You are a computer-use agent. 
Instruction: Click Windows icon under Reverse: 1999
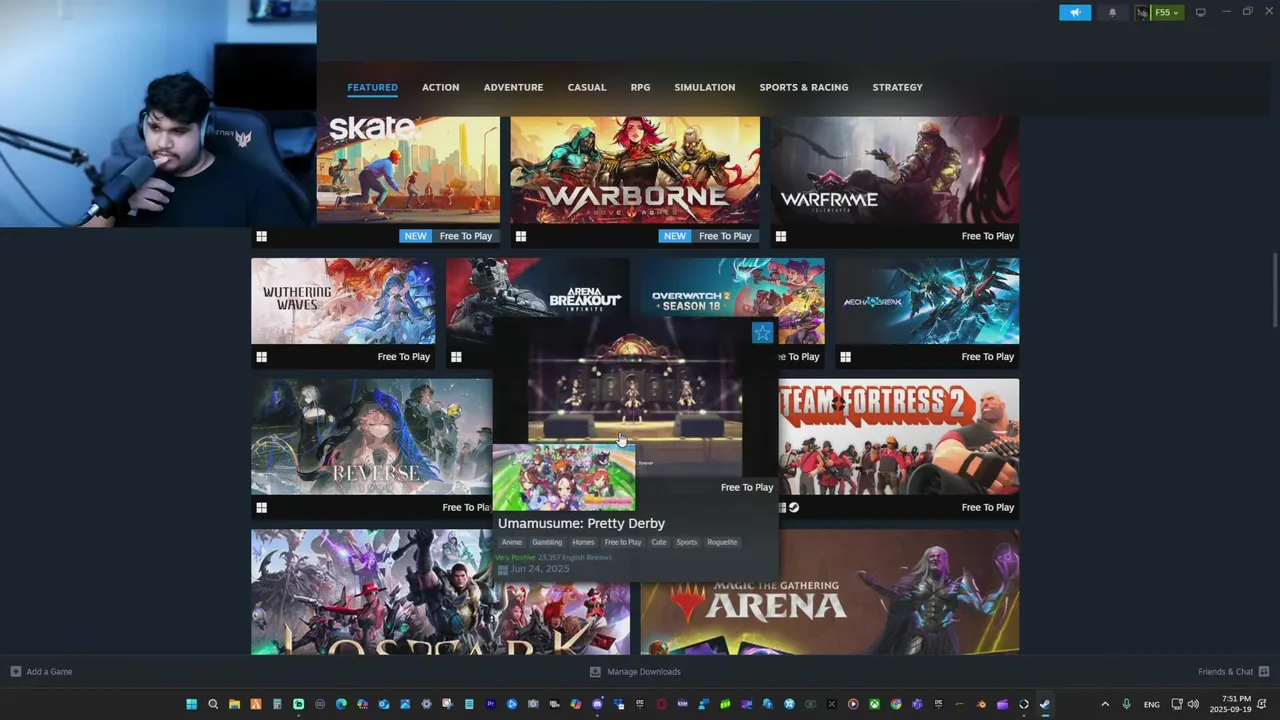click(261, 507)
